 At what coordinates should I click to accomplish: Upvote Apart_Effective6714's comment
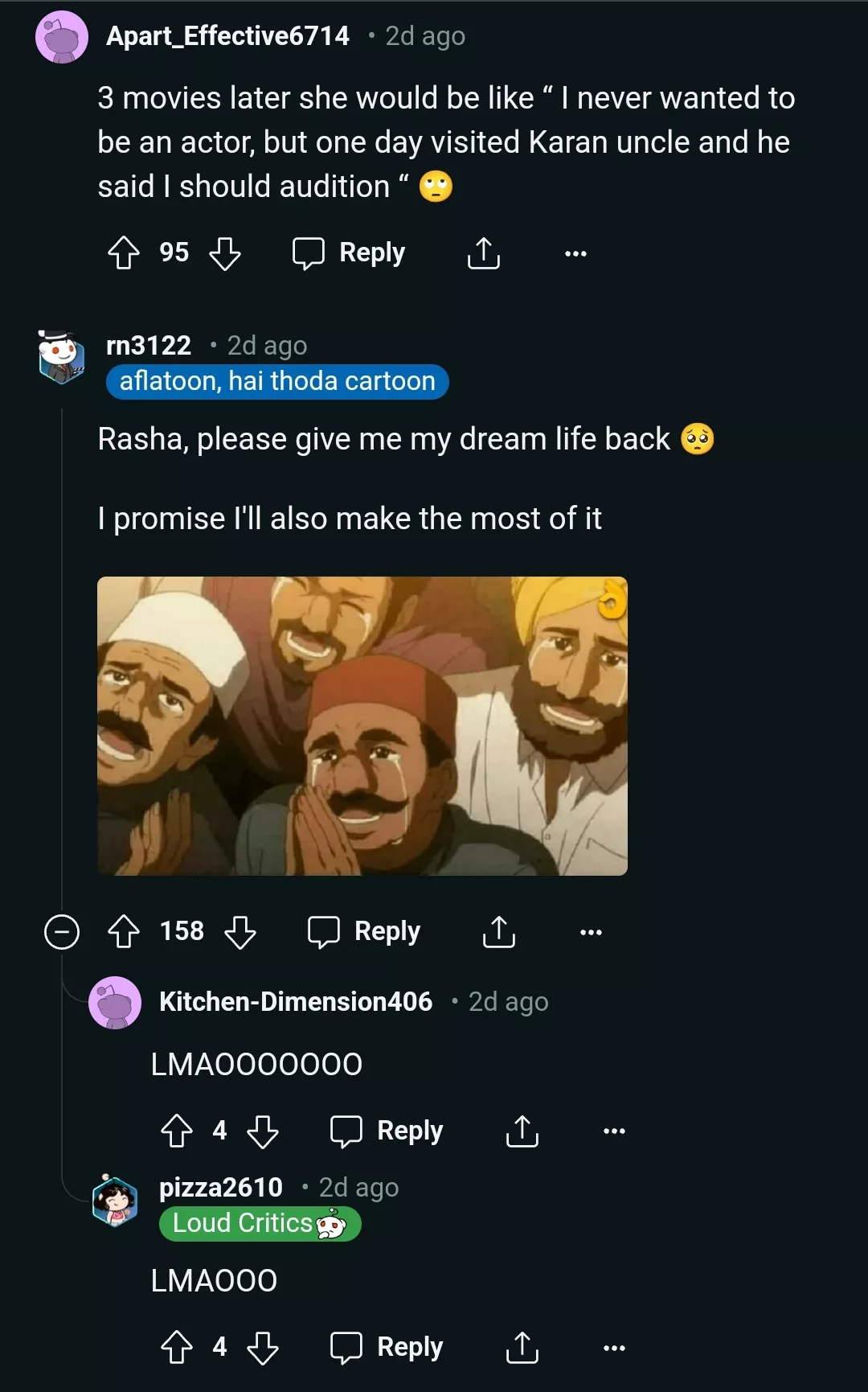(x=124, y=253)
